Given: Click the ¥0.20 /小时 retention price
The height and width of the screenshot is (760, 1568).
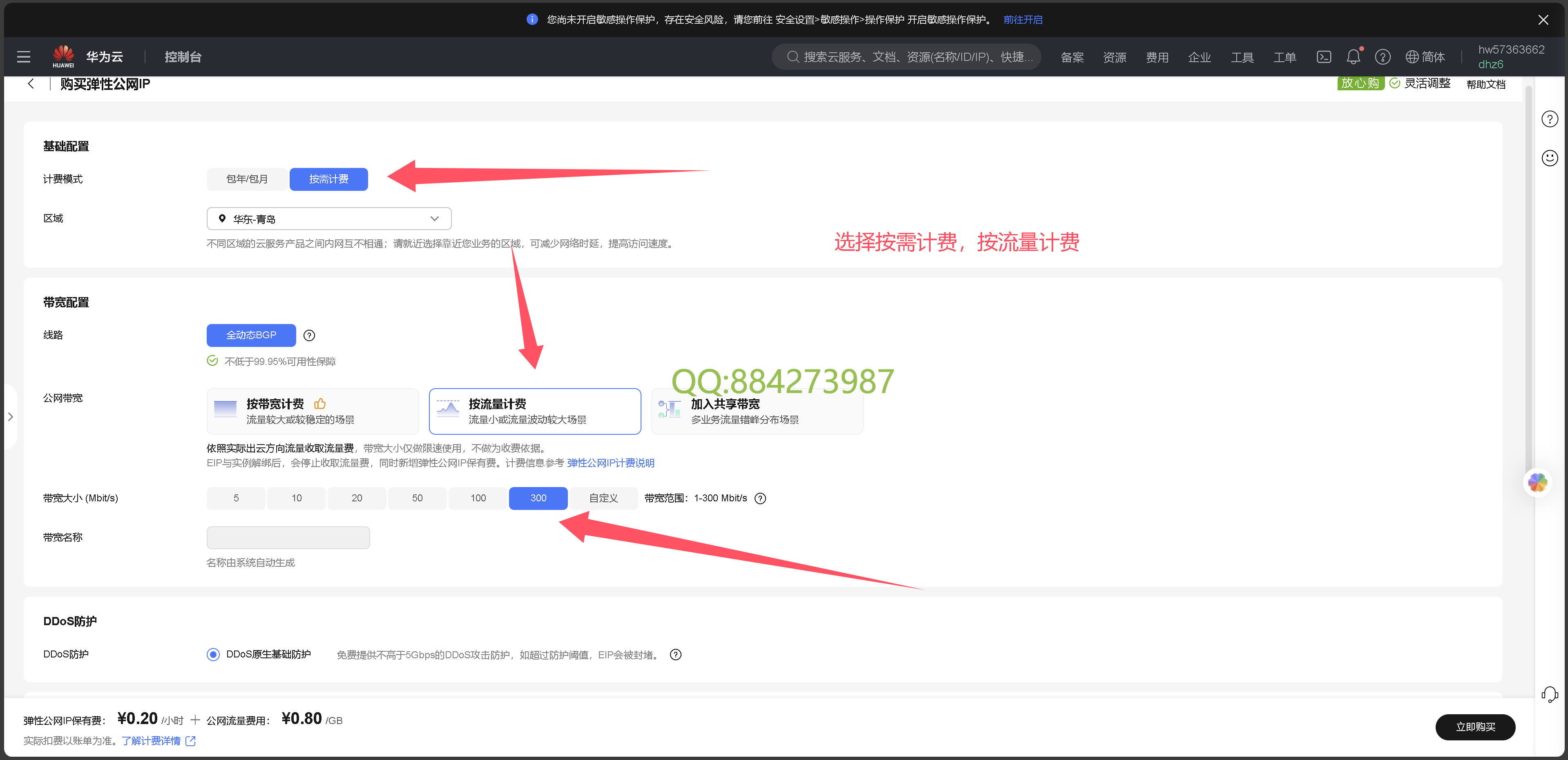Looking at the screenshot, I should pyautogui.click(x=150, y=719).
